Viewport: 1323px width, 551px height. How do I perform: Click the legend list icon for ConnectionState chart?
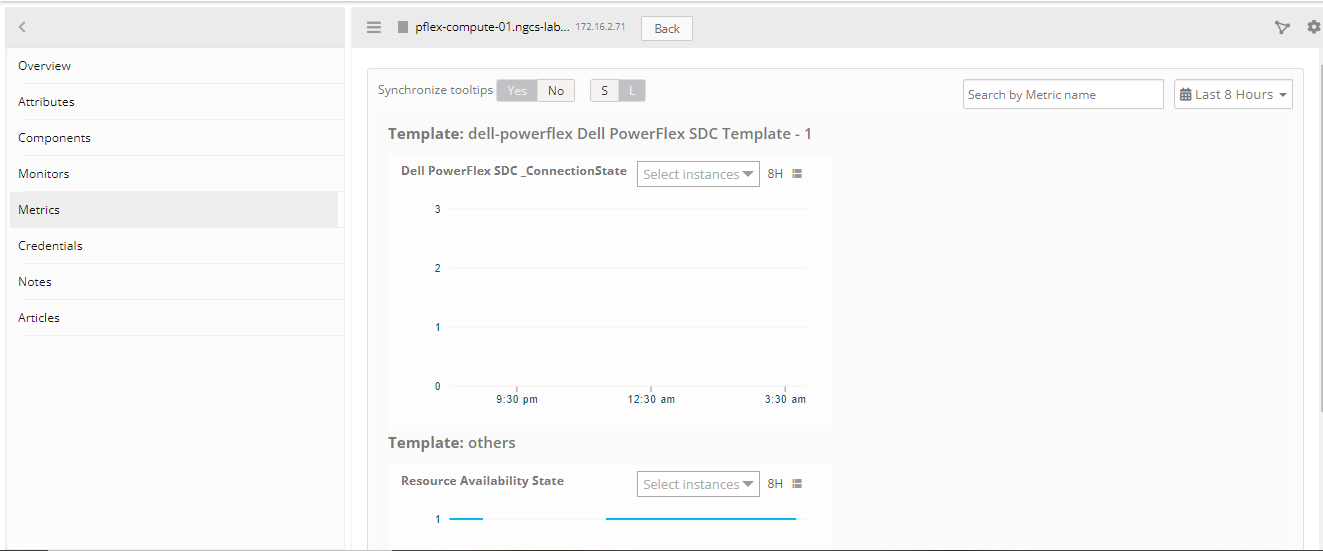pyautogui.click(x=797, y=174)
